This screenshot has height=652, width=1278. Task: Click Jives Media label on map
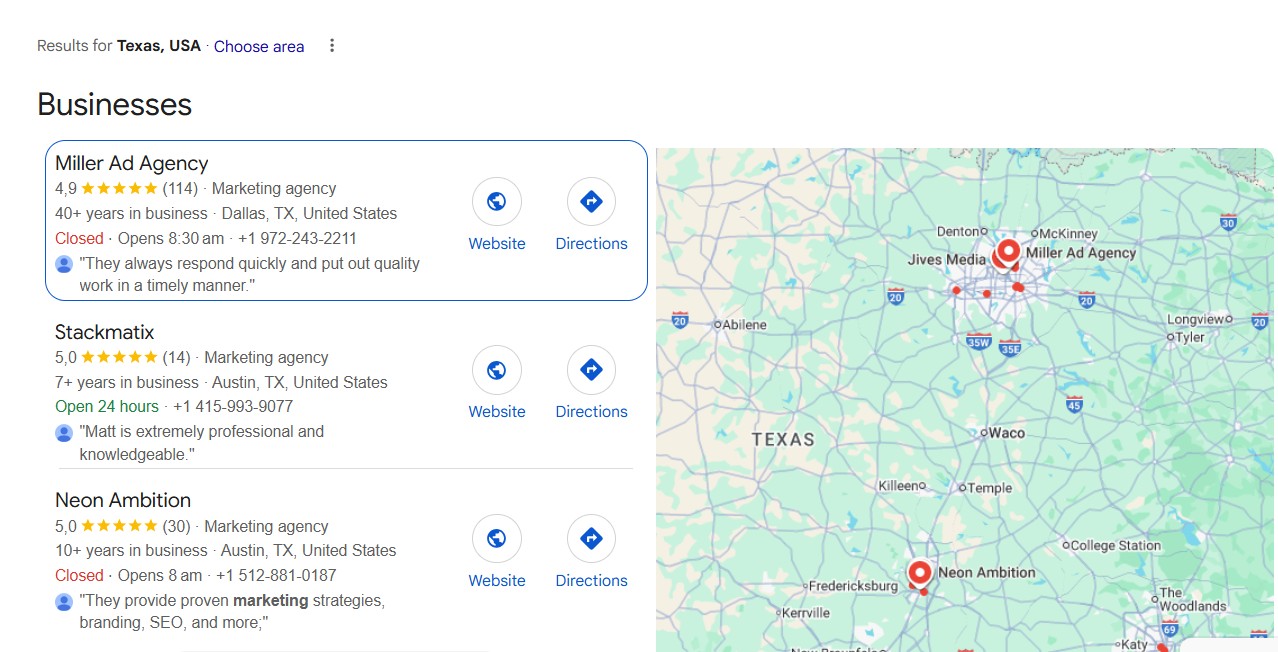(946, 259)
